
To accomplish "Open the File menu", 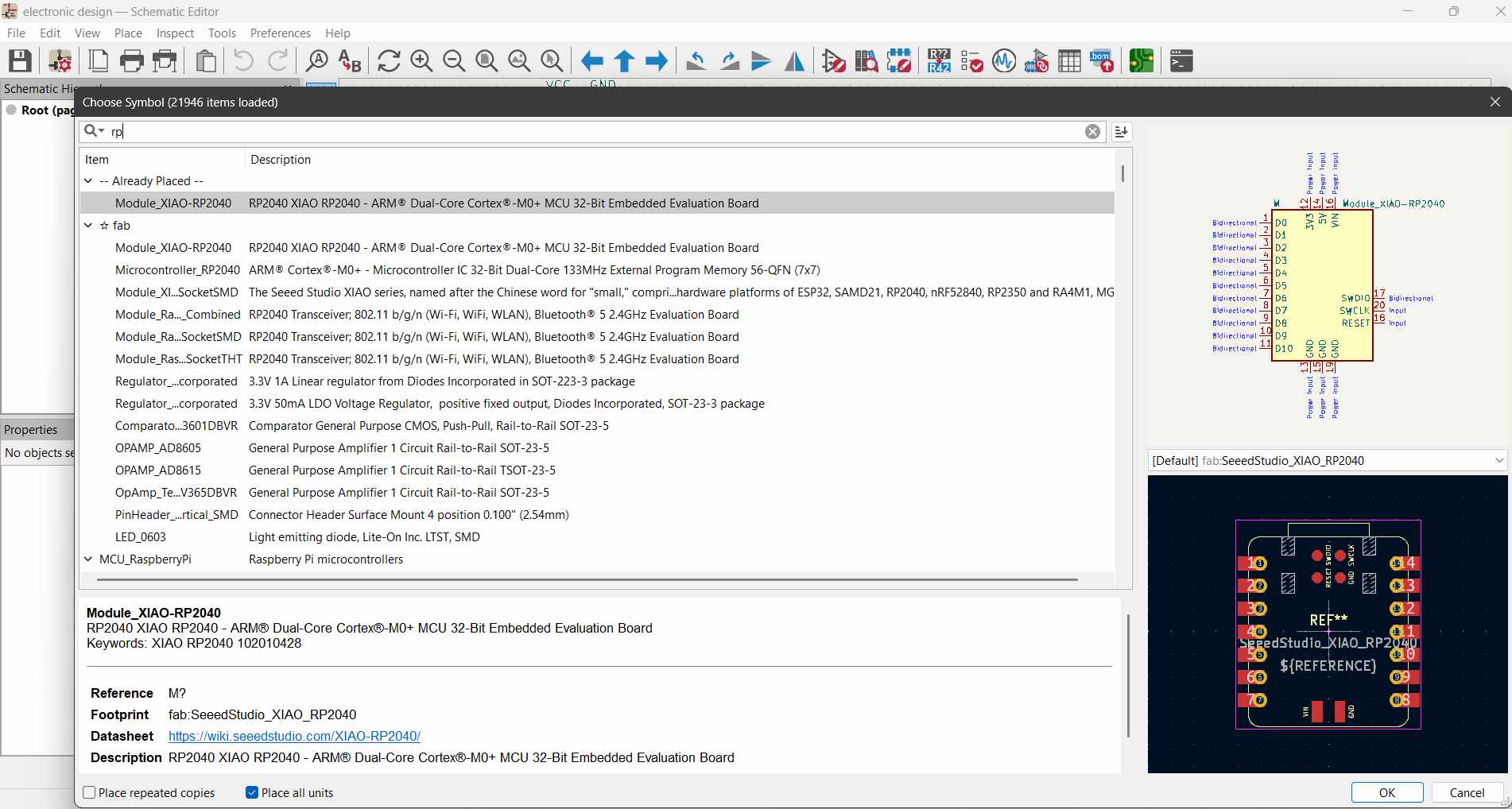I will (x=16, y=33).
